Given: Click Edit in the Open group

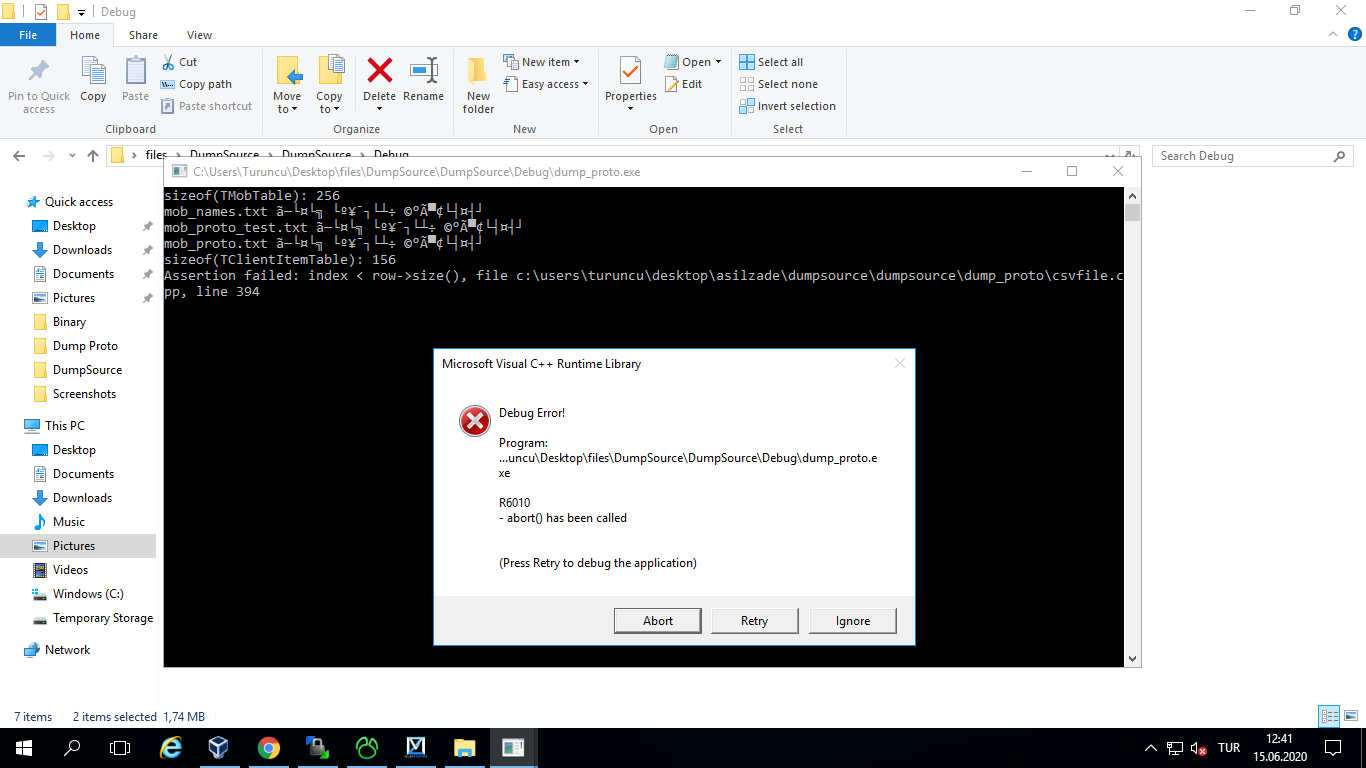Looking at the screenshot, I should click(x=683, y=84).
